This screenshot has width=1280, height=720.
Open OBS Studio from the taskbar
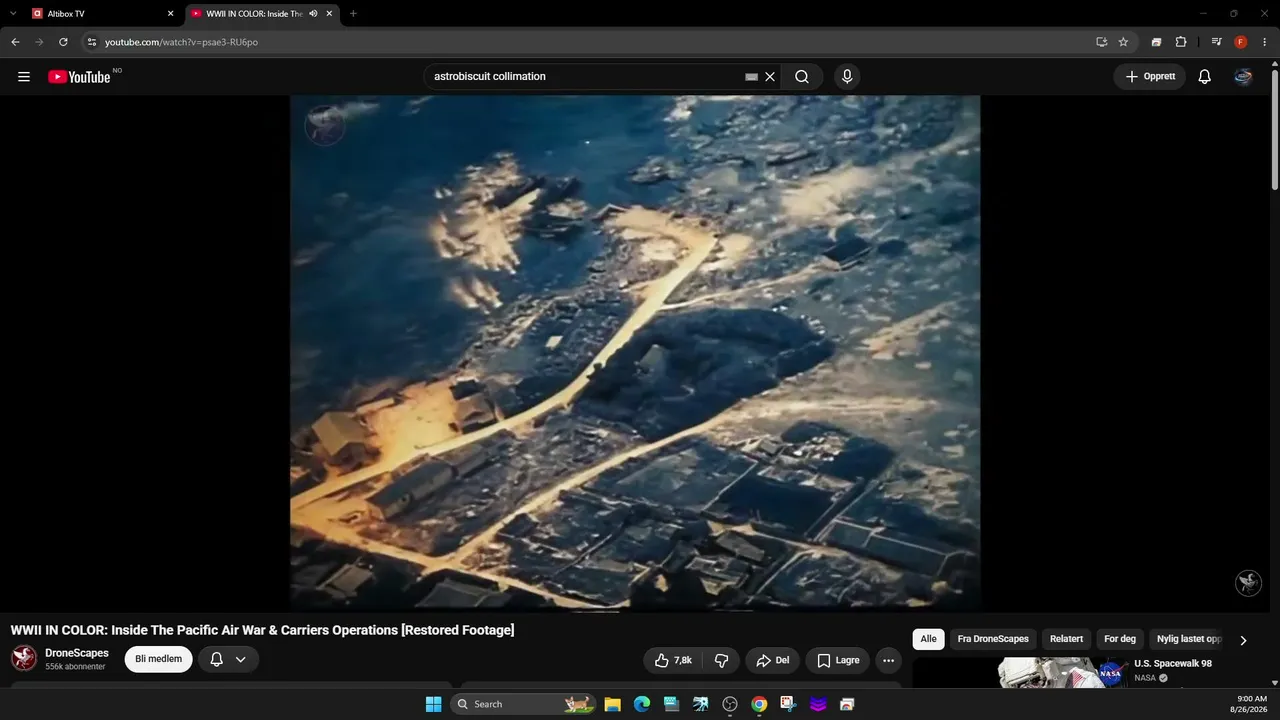[730, 704]
